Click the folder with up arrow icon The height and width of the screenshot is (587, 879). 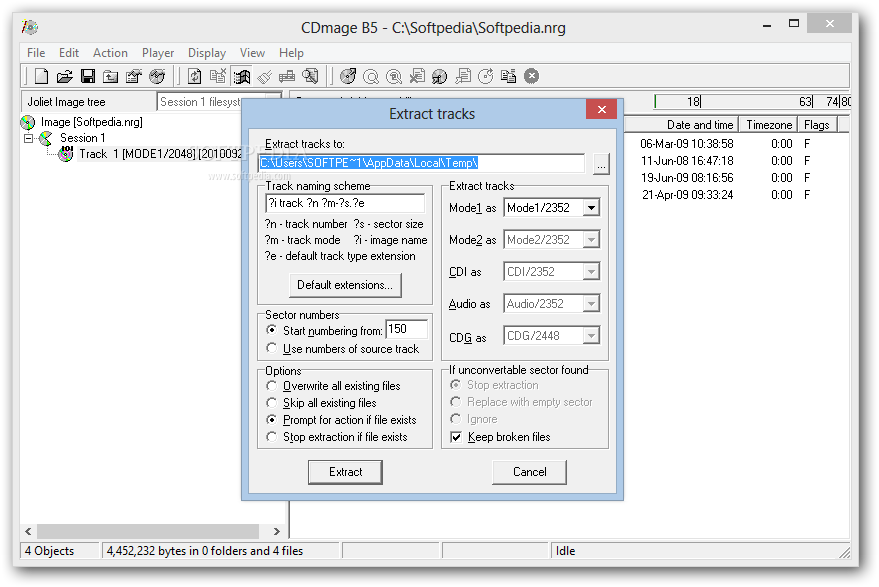tap(110, 76)
